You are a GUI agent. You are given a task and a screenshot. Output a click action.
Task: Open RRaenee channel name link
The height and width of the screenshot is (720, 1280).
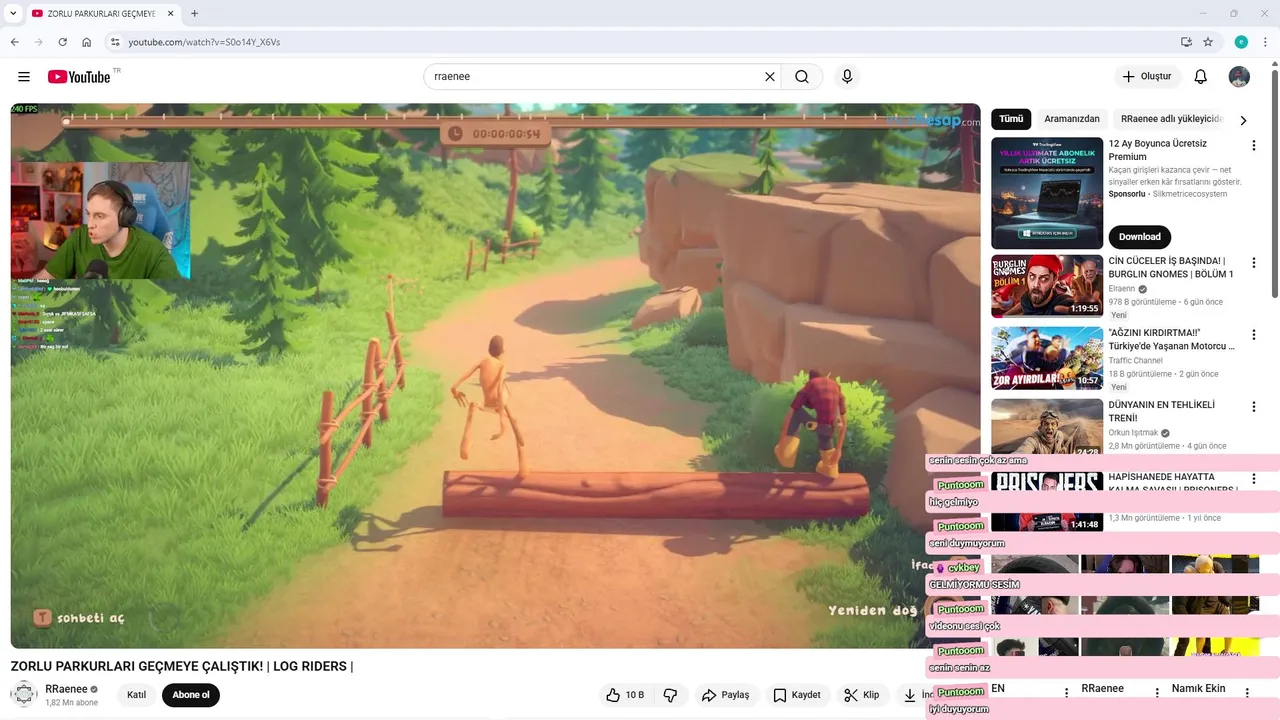tap(66, 689)
